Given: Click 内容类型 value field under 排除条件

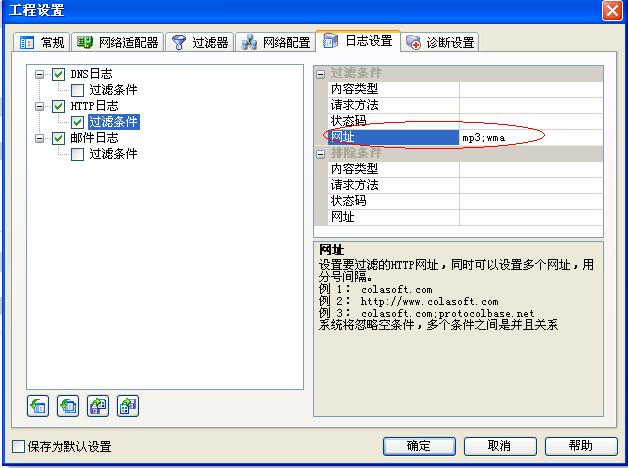Looking at the screenshot, I should tap(531, 170).
